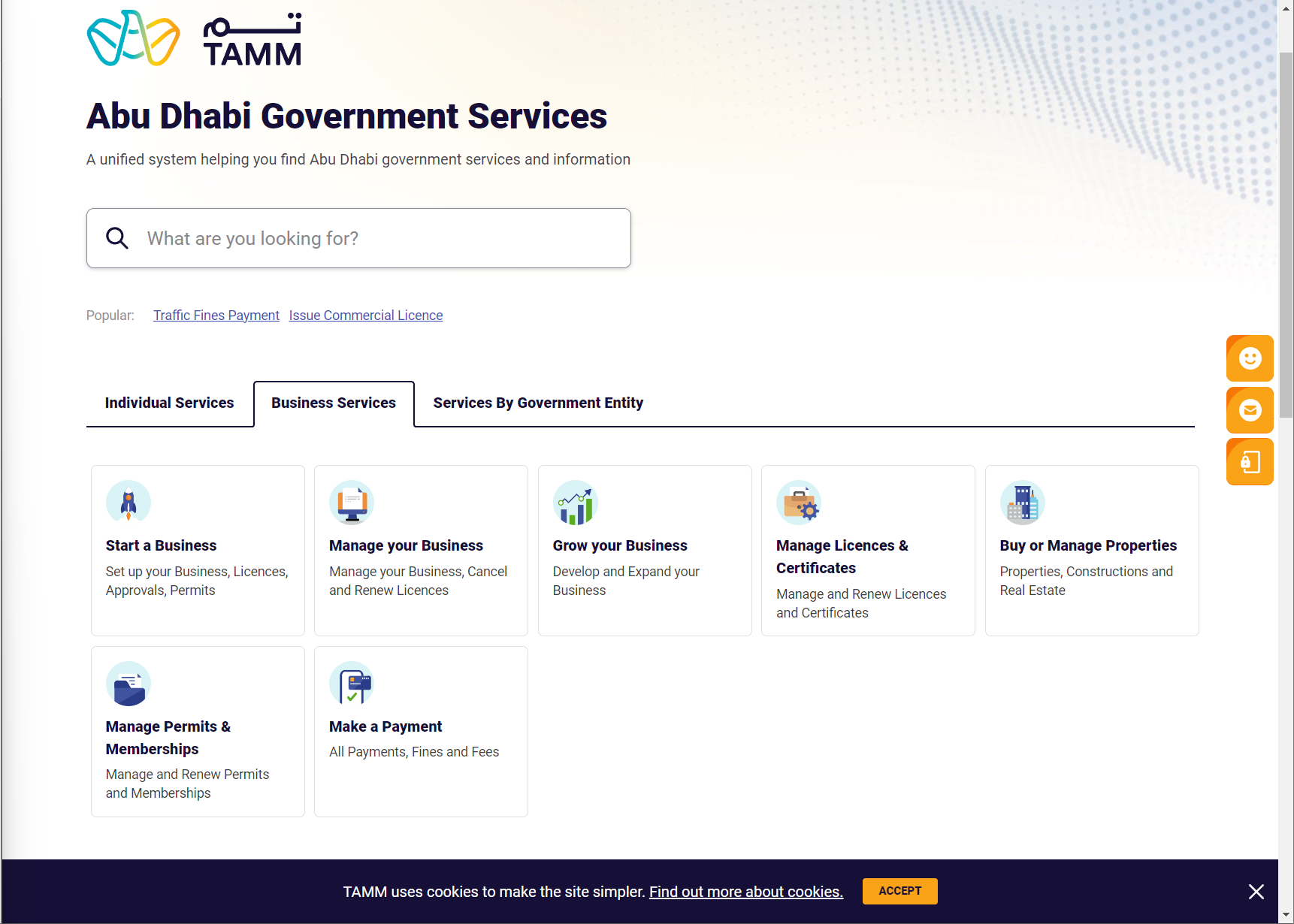Click 'Manage and Renew Permits and Memberships' text
Image resolution: width=1294 pixels, height=924 pixels.
[188, 784]
